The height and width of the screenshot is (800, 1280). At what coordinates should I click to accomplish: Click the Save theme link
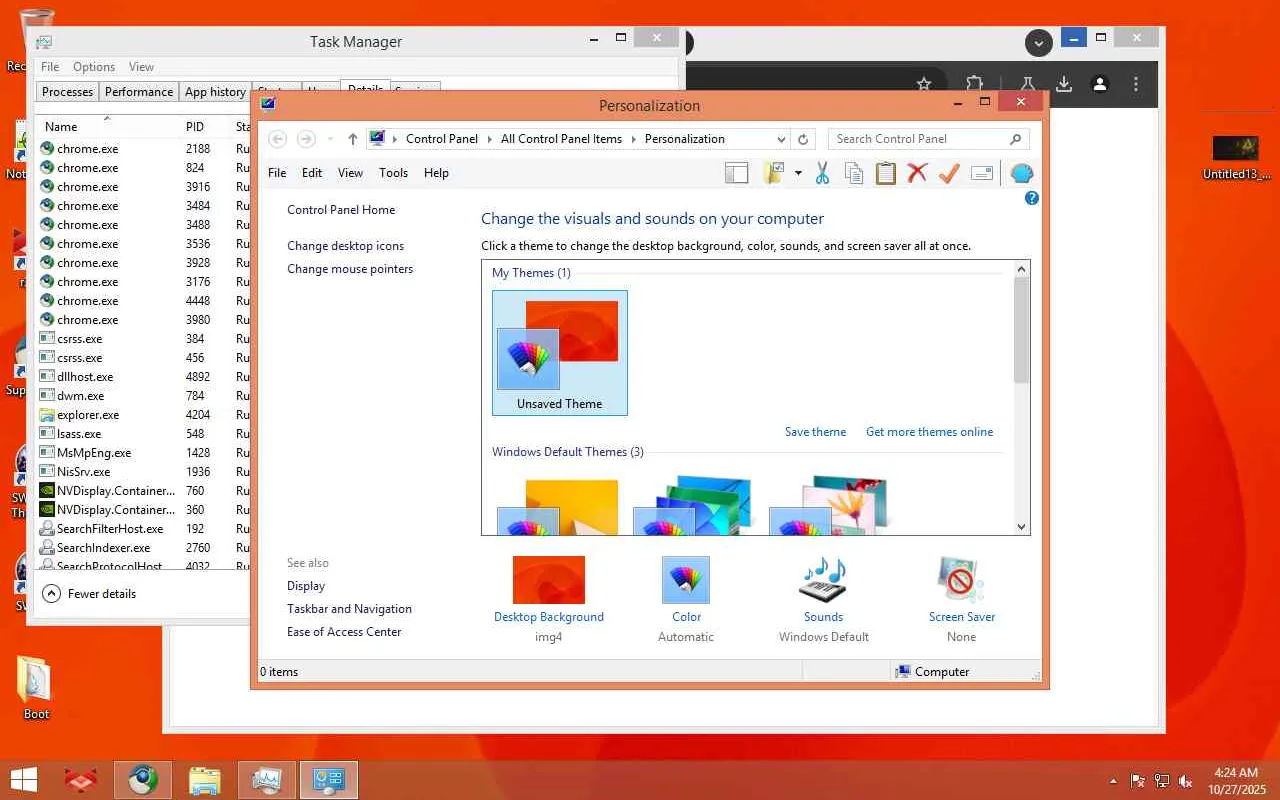point(815,432)
